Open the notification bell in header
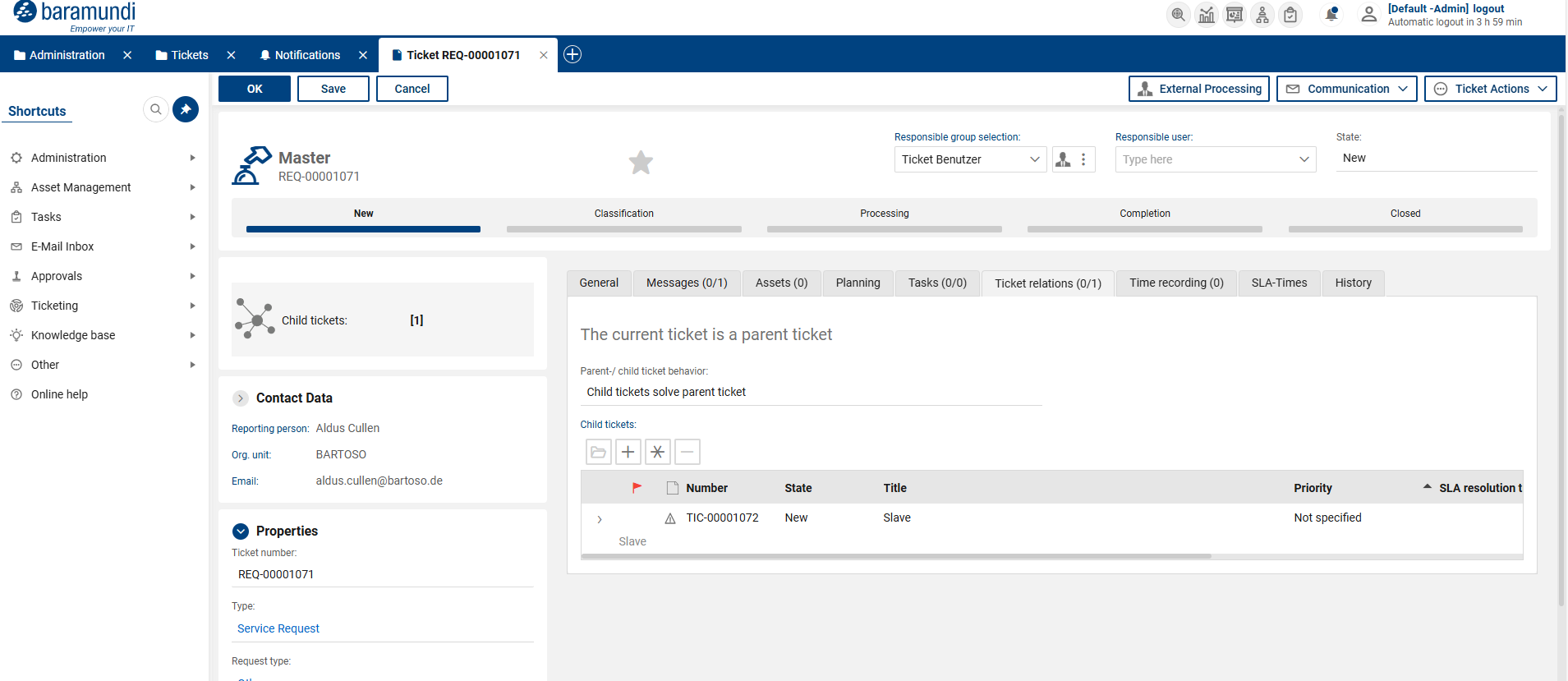Screen dimensions: 1568x681 [x=1331, y=14]
